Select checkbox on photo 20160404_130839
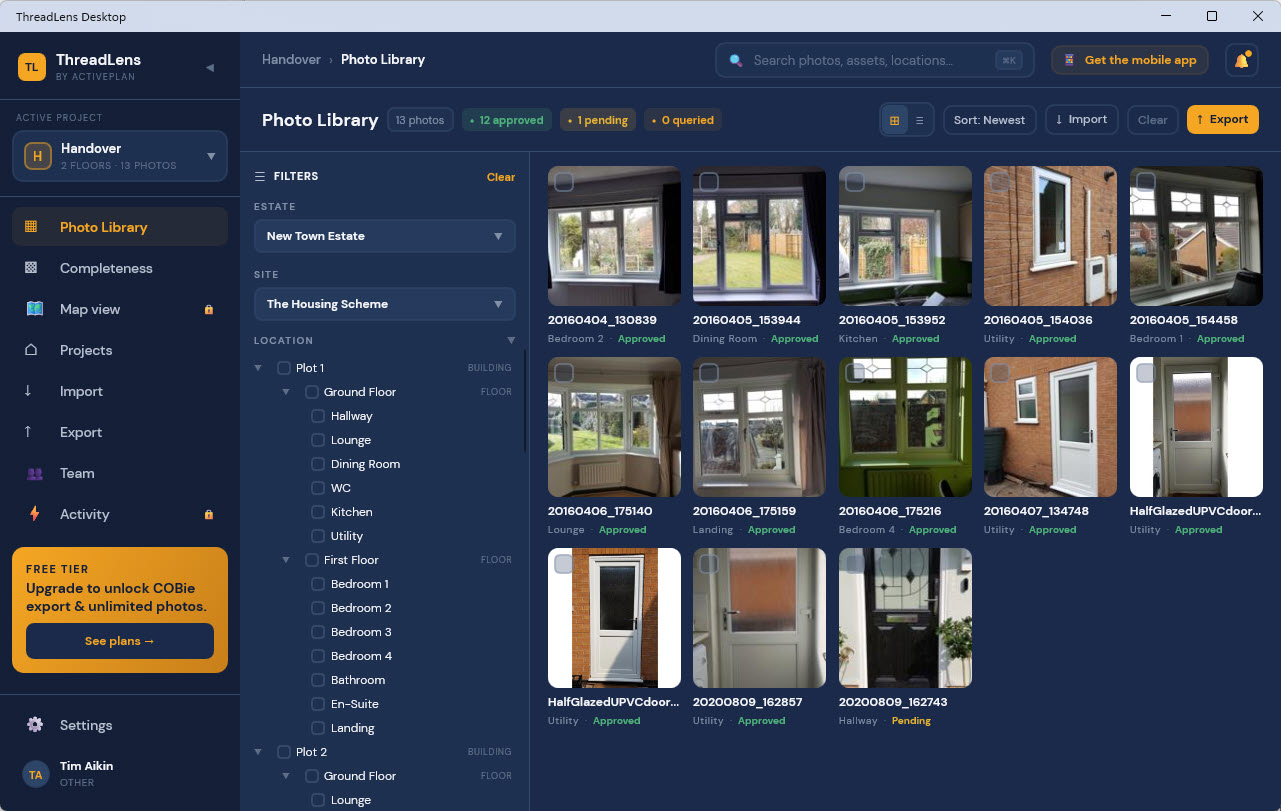 (564, 182)
